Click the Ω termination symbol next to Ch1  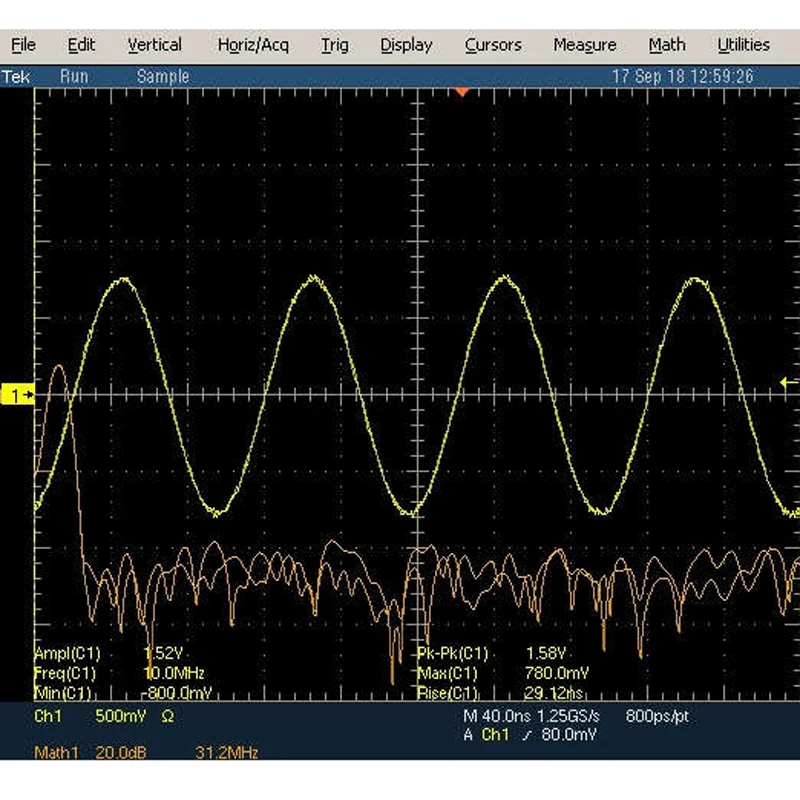coord(168,716)
